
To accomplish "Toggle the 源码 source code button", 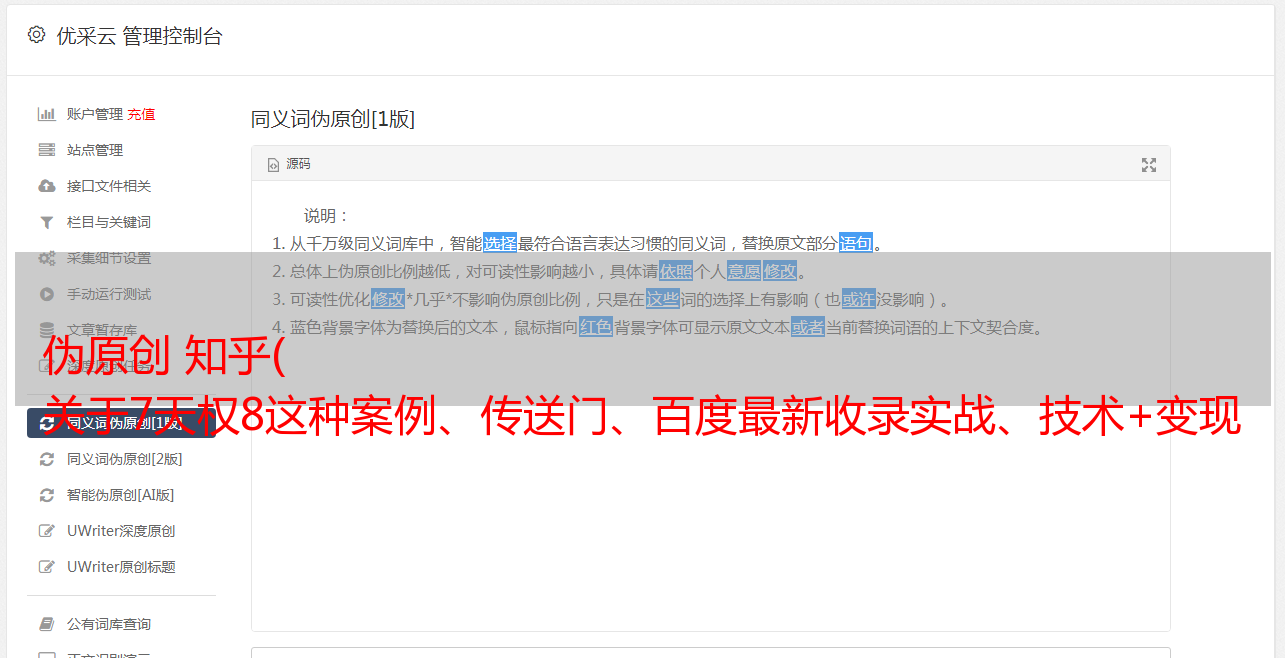I will [x=289, y=164].
